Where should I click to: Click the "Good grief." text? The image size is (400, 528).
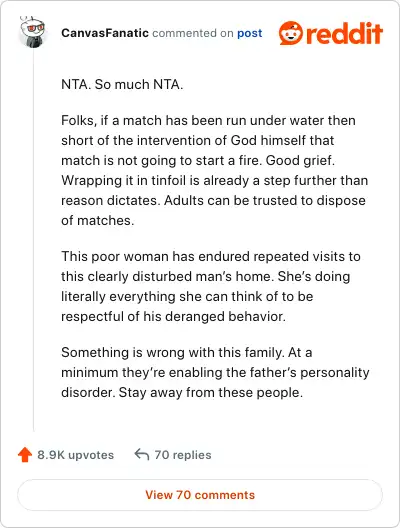[x=300, y=161]
